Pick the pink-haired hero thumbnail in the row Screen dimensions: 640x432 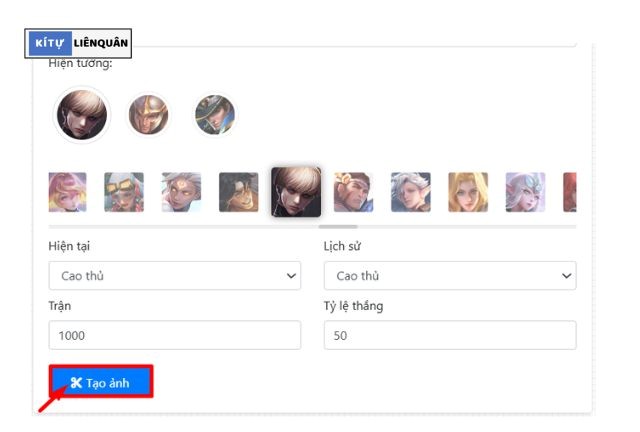click(67, 192)
